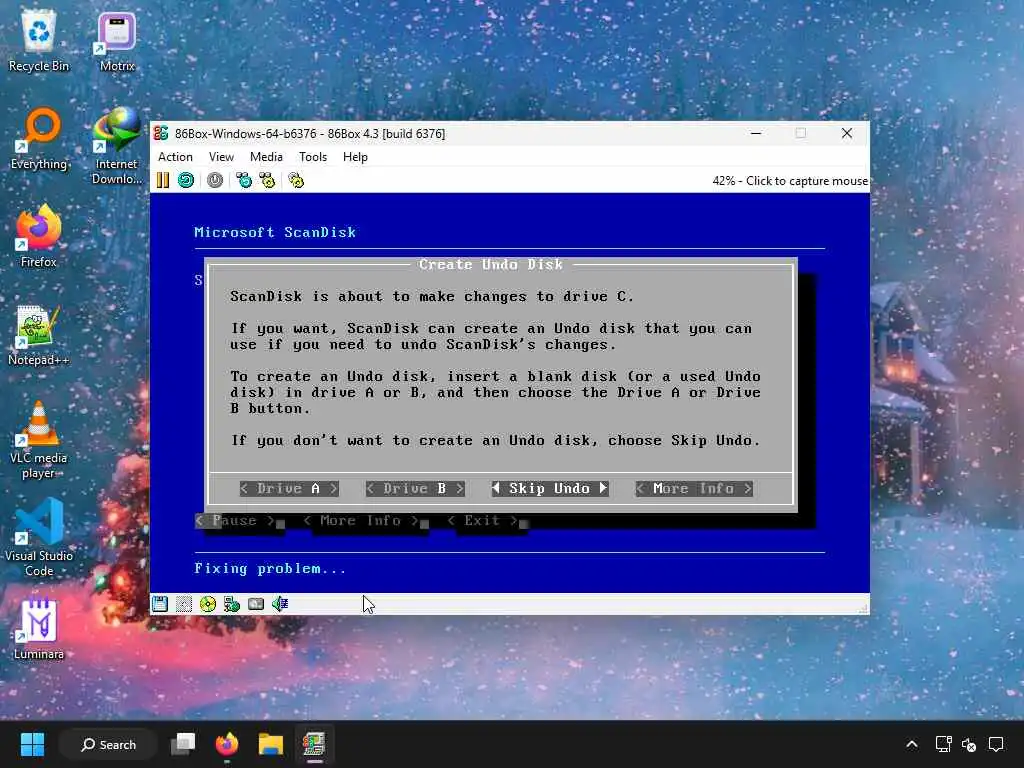
Task: Open the Action menu in 86Box
Action: tap(175, 157)
